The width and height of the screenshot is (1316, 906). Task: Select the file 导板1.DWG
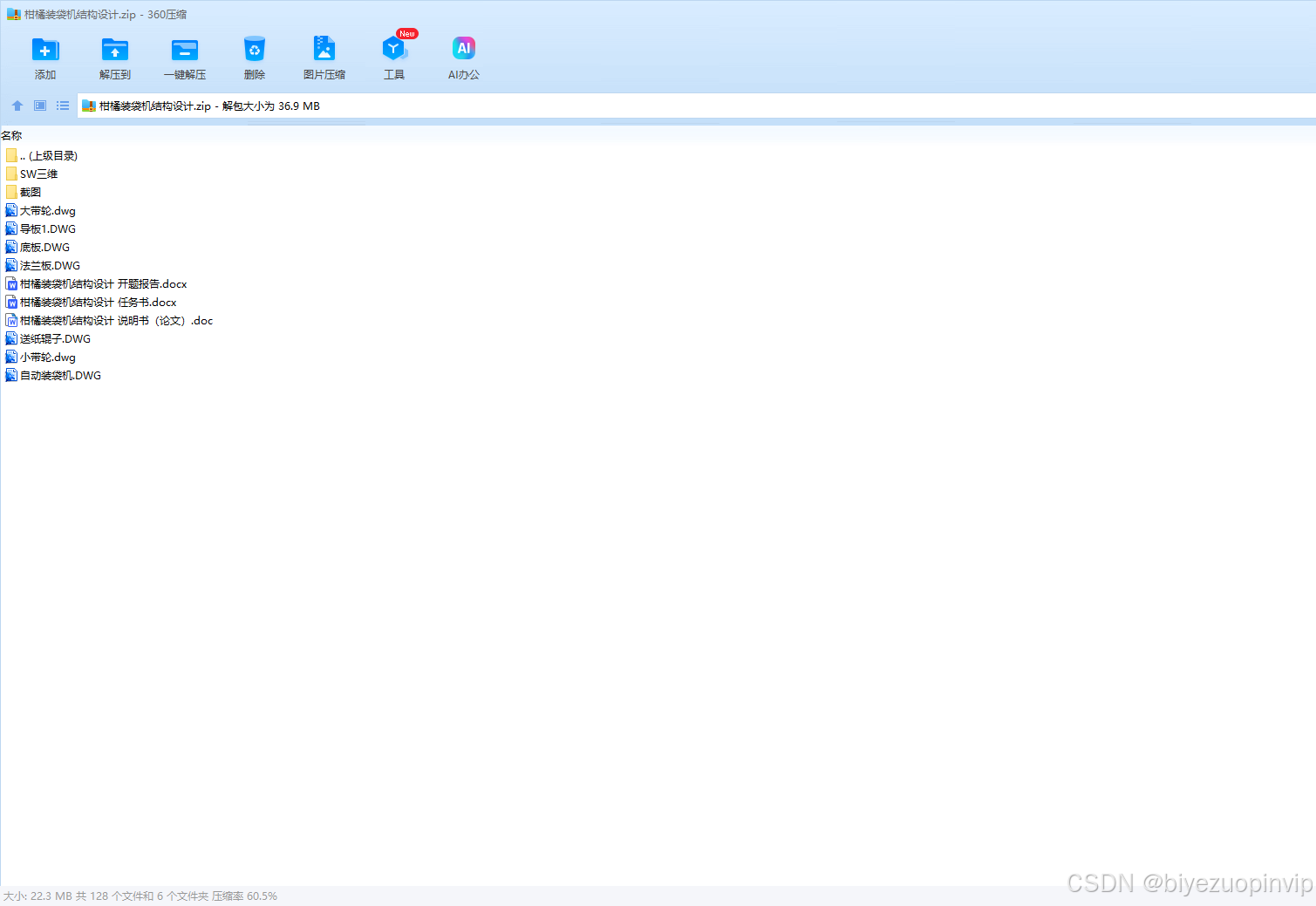pyautogui.click(x=41, y=228)
